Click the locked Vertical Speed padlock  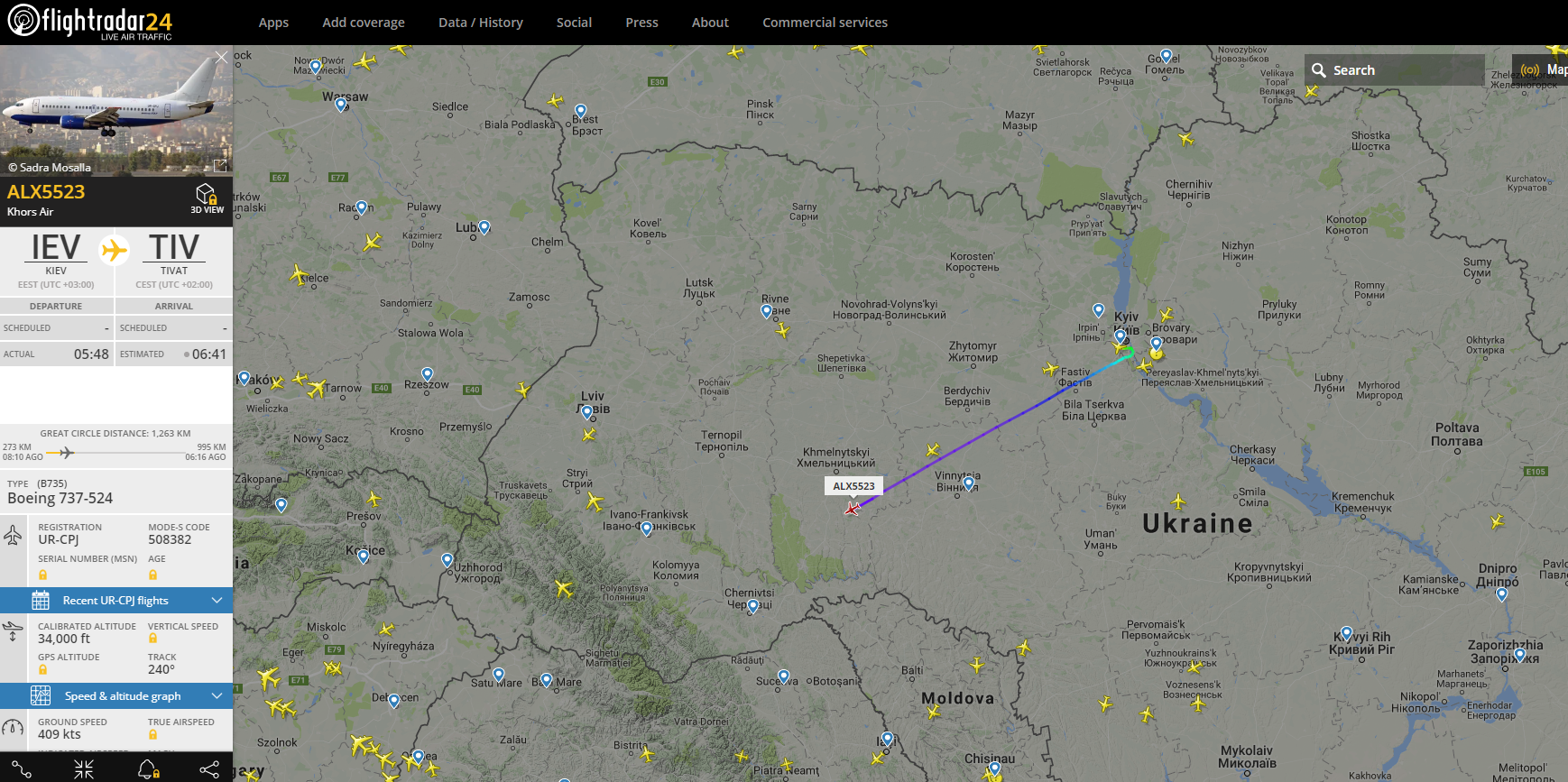(152, 639)
